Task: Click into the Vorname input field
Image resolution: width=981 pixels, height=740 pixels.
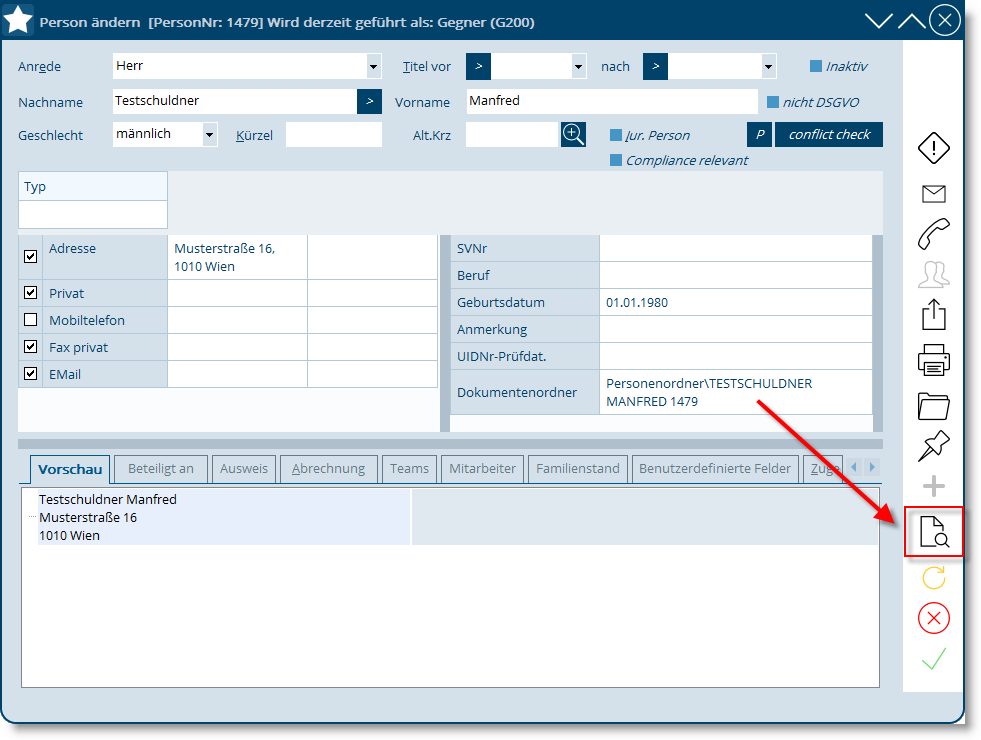Action: coord(612,101)
